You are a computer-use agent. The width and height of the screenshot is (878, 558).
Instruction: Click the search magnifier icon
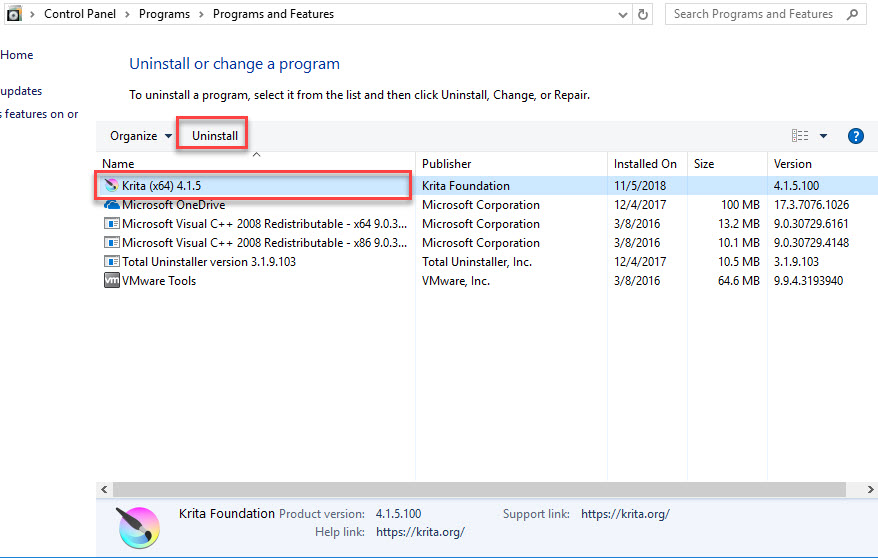pos(852,15)
